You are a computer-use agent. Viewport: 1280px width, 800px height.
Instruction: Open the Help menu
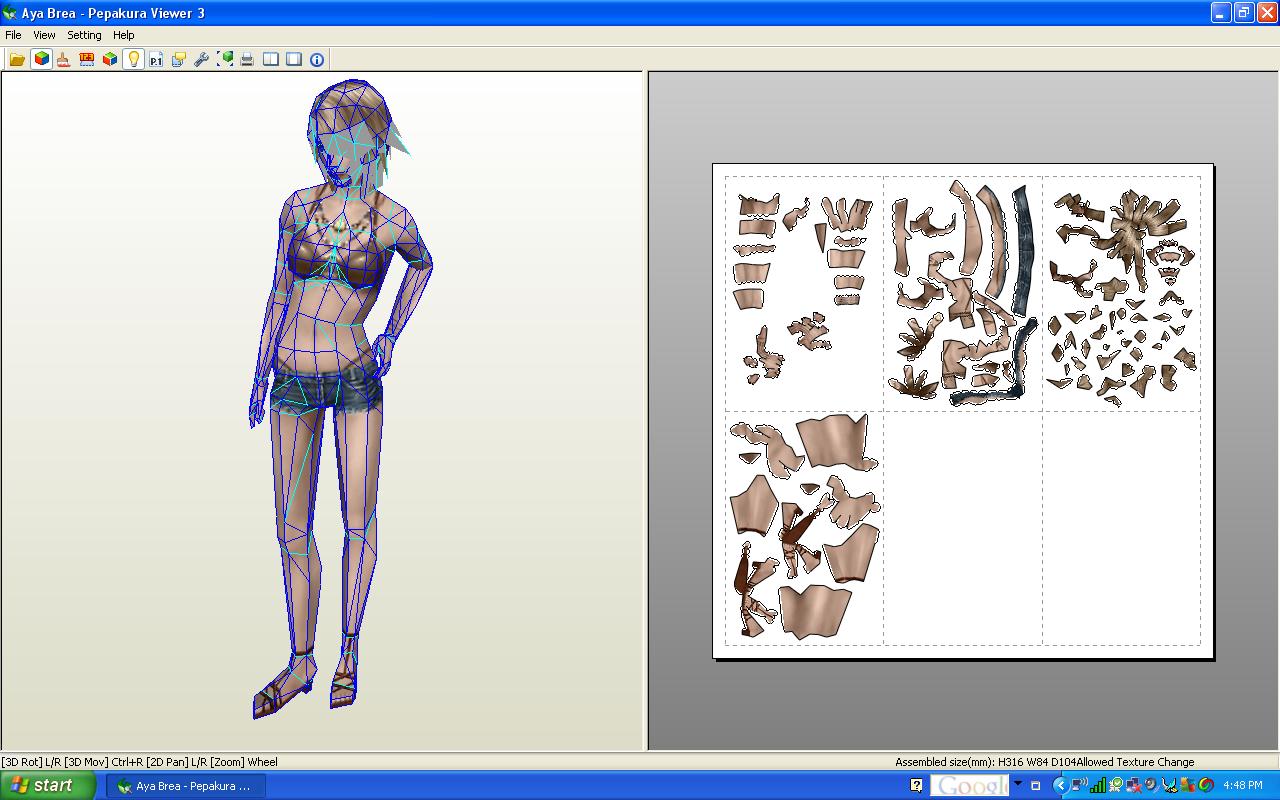click(x=124, y=35)
